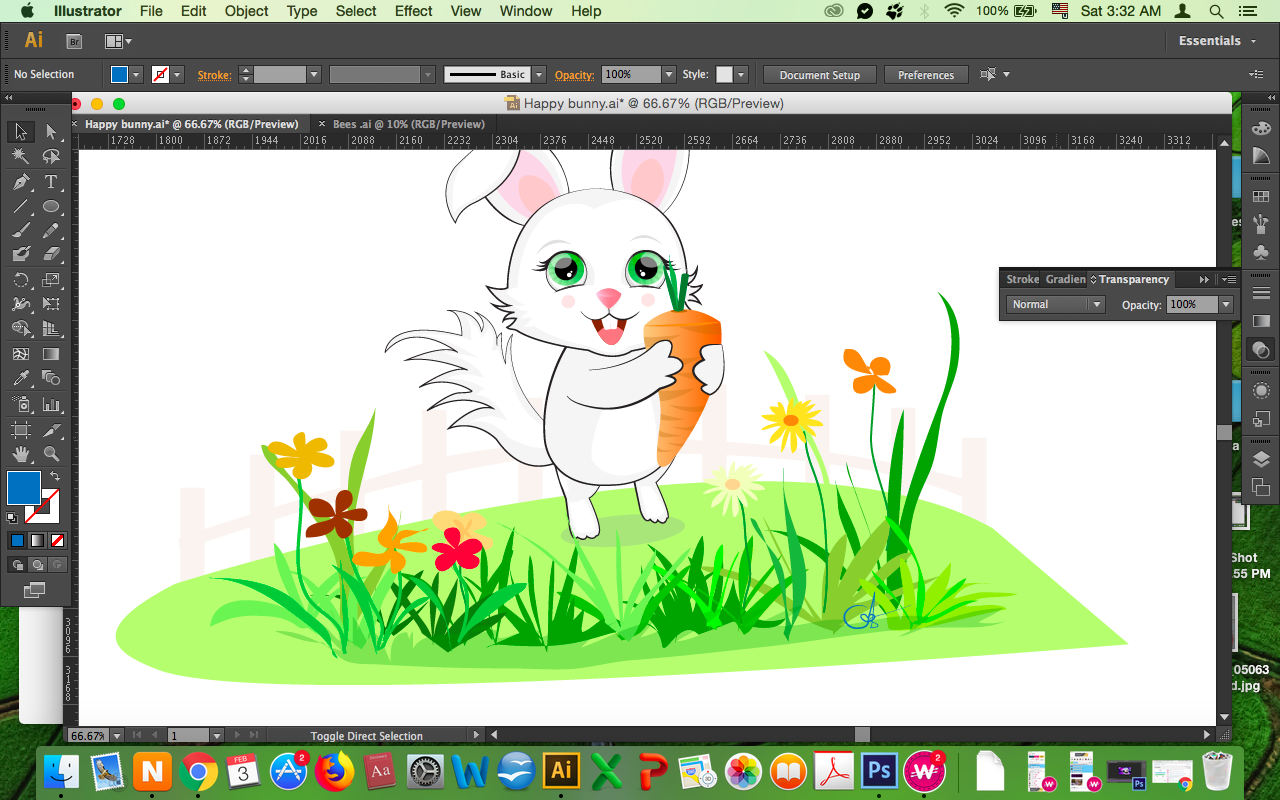The image size is (1280, 800).
Task: Select the Line Segment tool
Action: click(x=21, y=207)
